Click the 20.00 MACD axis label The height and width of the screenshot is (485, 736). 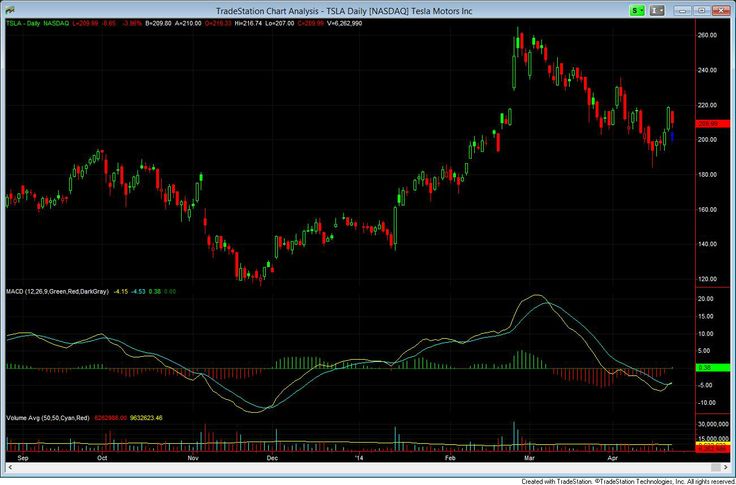tap(707, 299)
